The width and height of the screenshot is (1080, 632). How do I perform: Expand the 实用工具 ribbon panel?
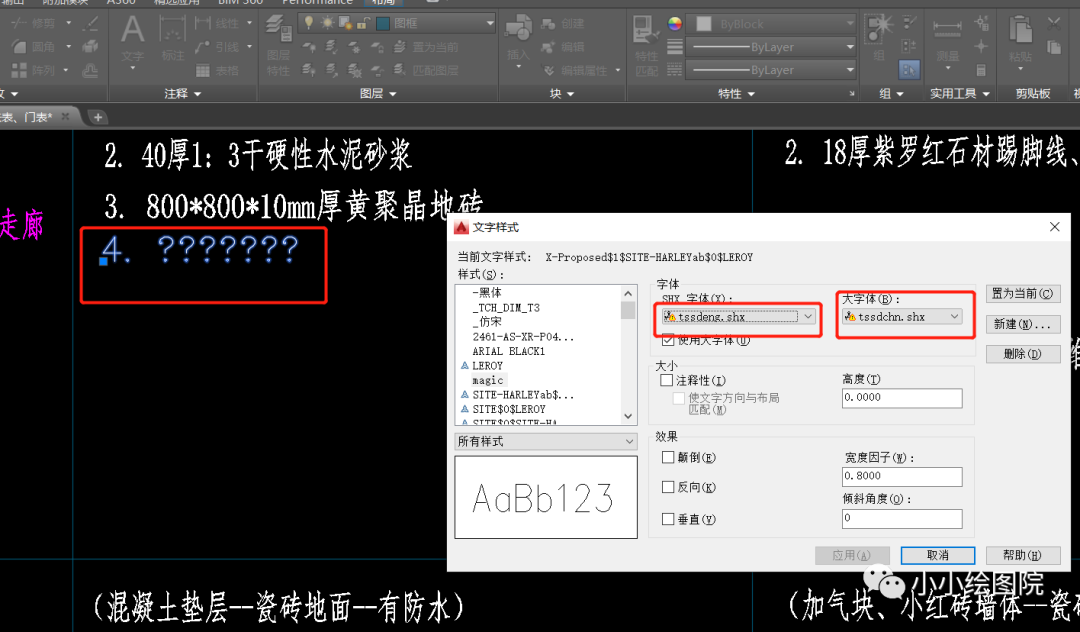959,94
